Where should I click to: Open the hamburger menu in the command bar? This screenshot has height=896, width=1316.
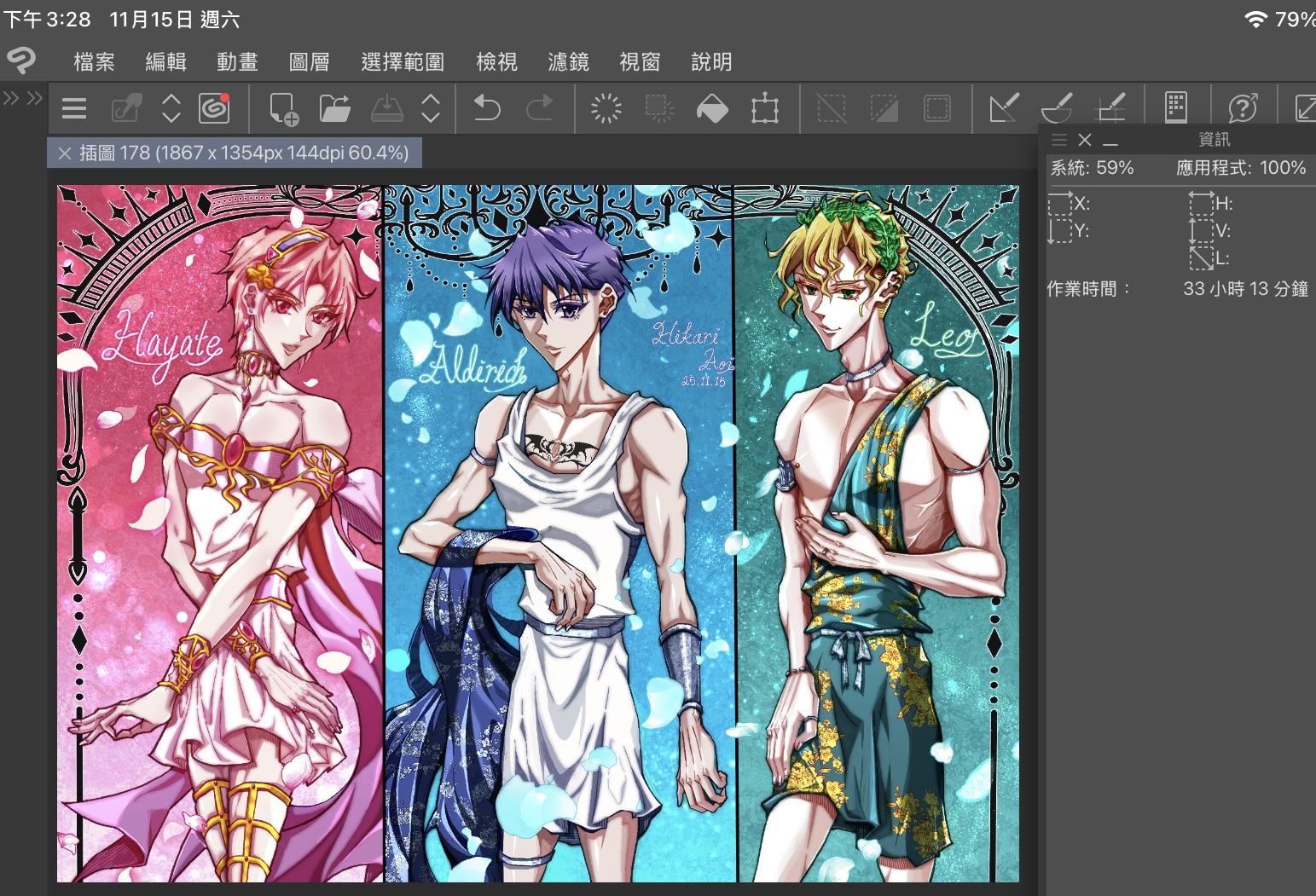(x=74, y=108)
